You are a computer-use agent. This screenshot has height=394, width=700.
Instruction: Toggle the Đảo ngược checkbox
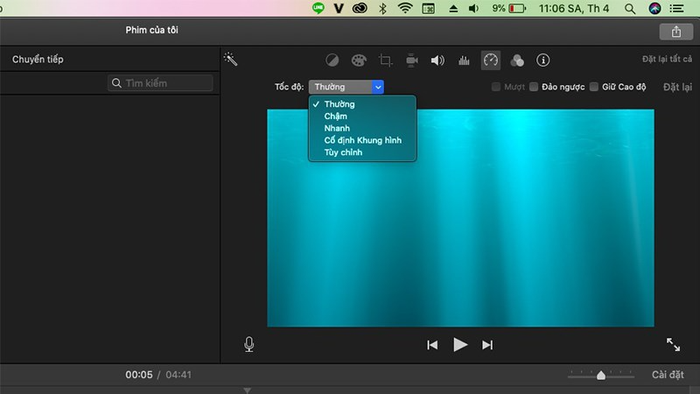533,87
